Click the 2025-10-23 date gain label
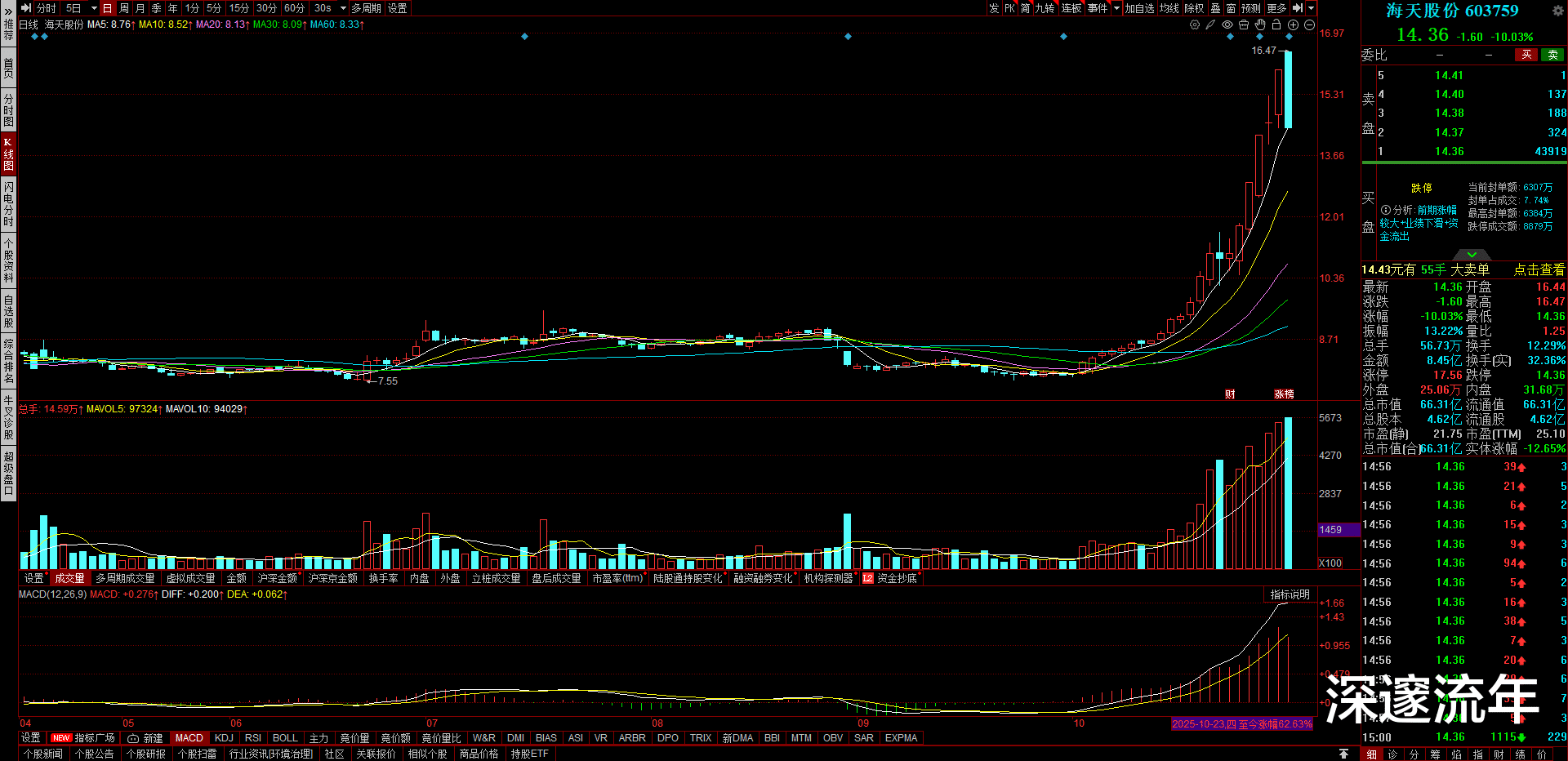This screenshot has height=761, width=1568. click(1241, 724)
